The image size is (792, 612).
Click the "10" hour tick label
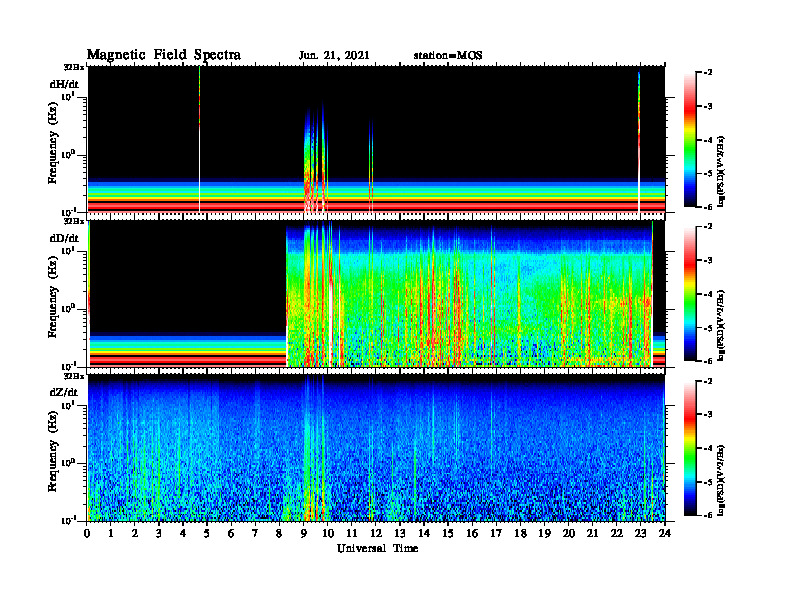(x=327, y=534)
